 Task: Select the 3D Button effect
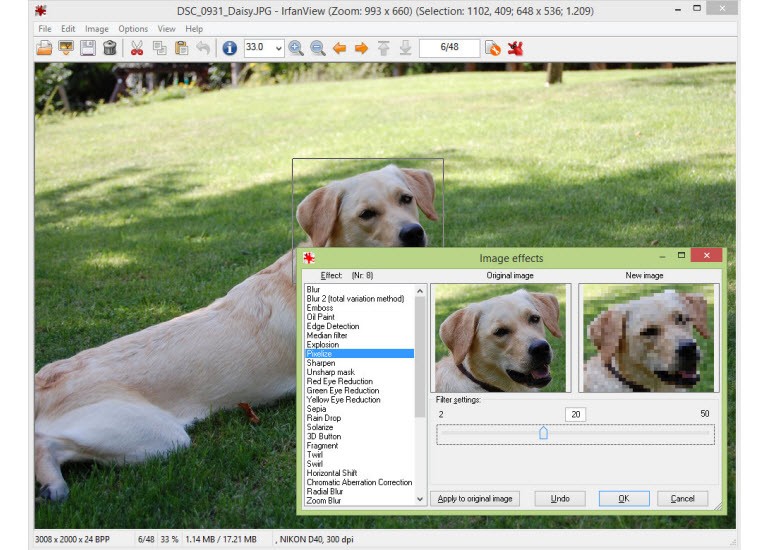tap(324, 436)
